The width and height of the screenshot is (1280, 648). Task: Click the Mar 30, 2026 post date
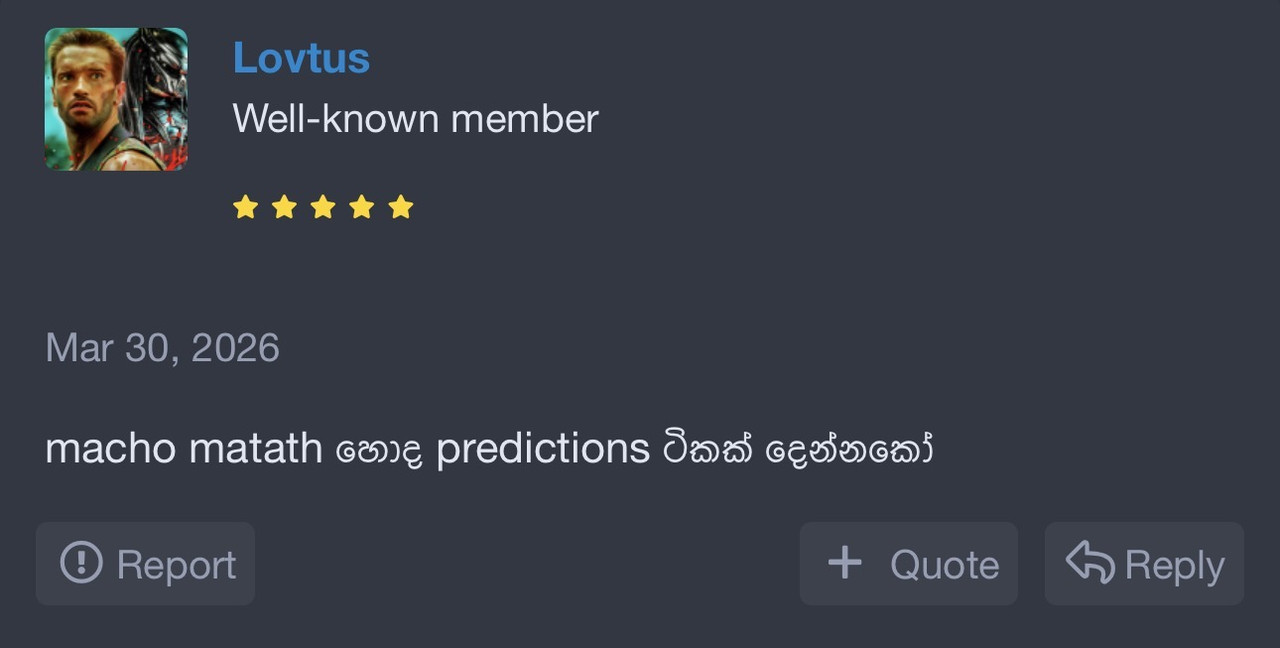coord(162,348)
